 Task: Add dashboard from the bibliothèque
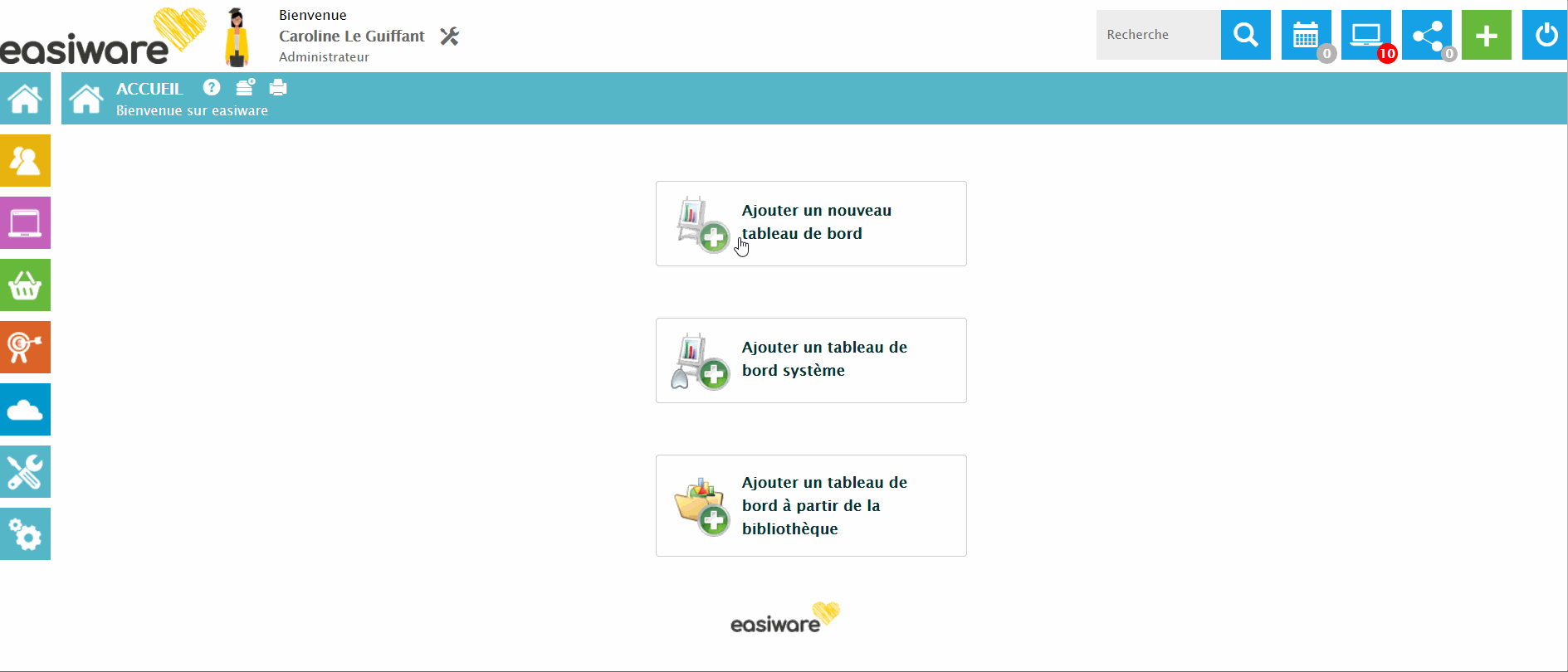pos(811,505)
